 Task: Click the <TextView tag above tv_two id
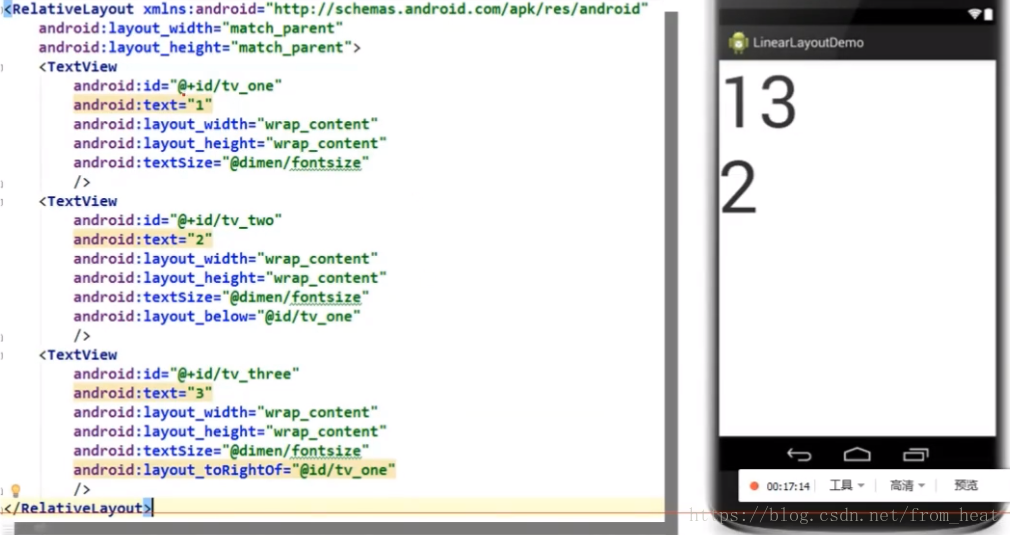pyautogui.click(x=78, y=202)
